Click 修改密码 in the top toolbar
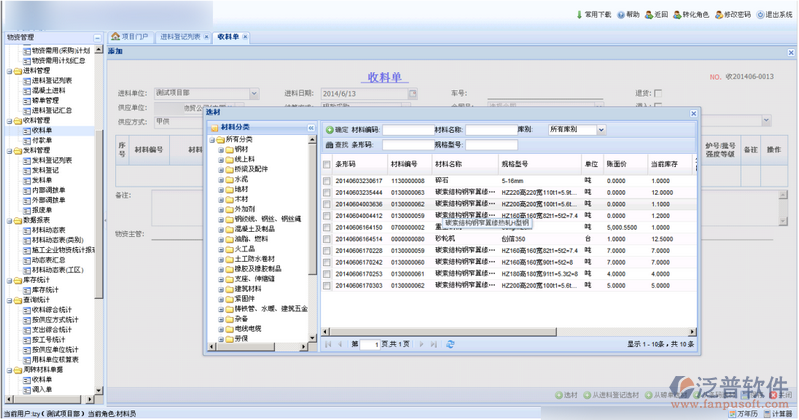799x420 pixels. (716, 15)
